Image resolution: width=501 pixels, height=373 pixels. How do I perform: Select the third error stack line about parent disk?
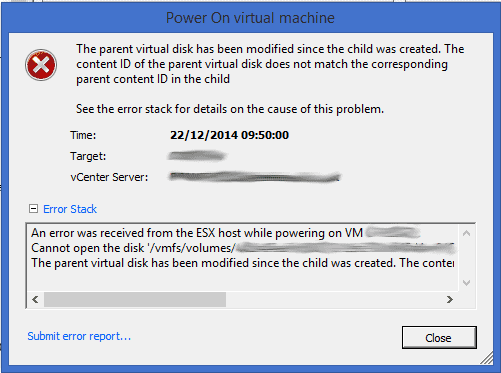(242, 263)
